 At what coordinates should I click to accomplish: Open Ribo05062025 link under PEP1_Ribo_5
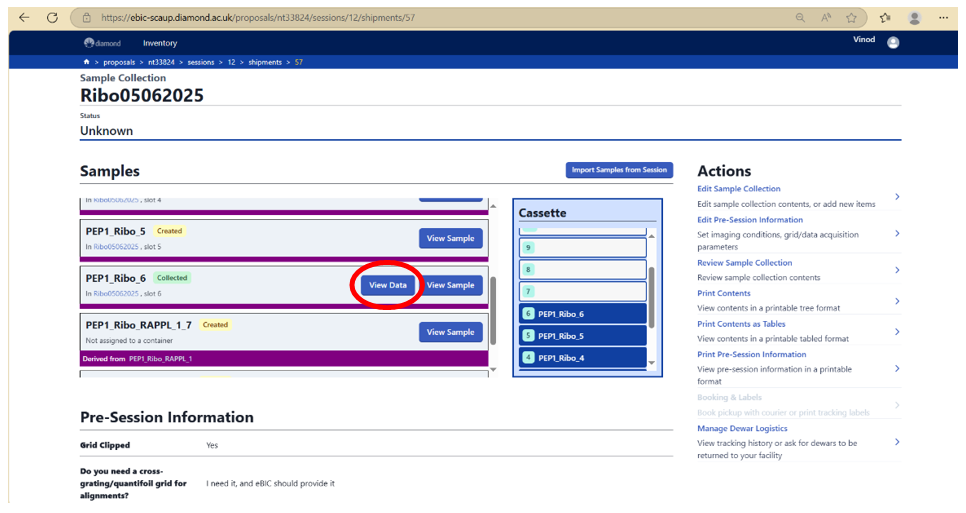click(116, 247)
